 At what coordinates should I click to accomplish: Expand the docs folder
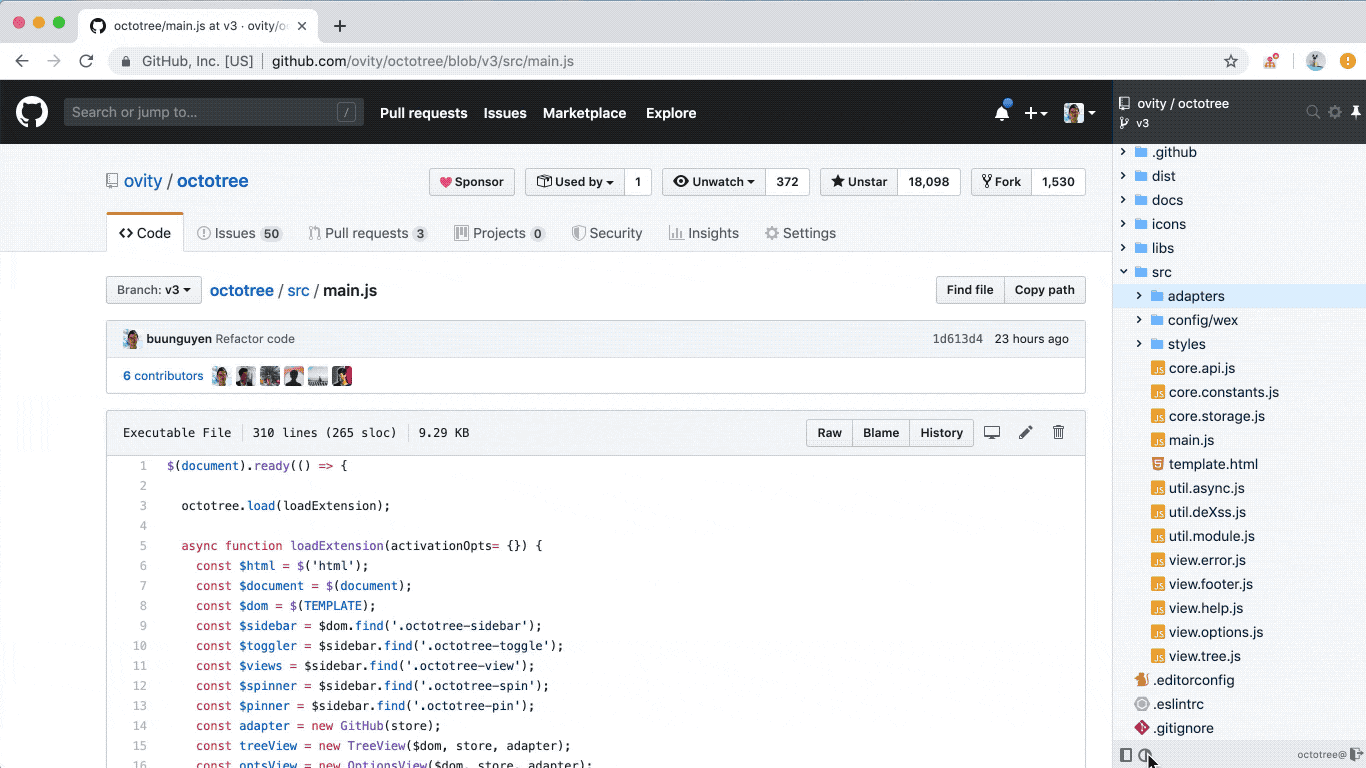pyautogui.click(x=1124, y=200)
